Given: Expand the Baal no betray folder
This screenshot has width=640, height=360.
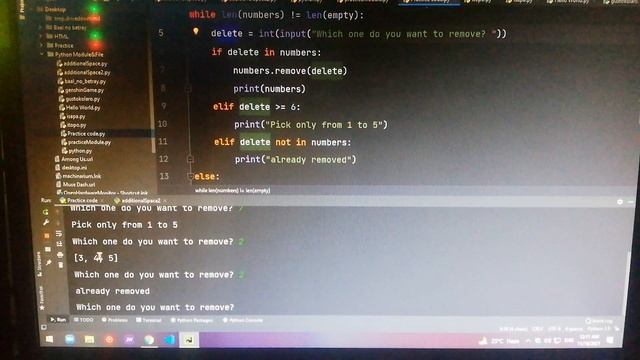Looking at the screenshot, I should click(40, 27).
